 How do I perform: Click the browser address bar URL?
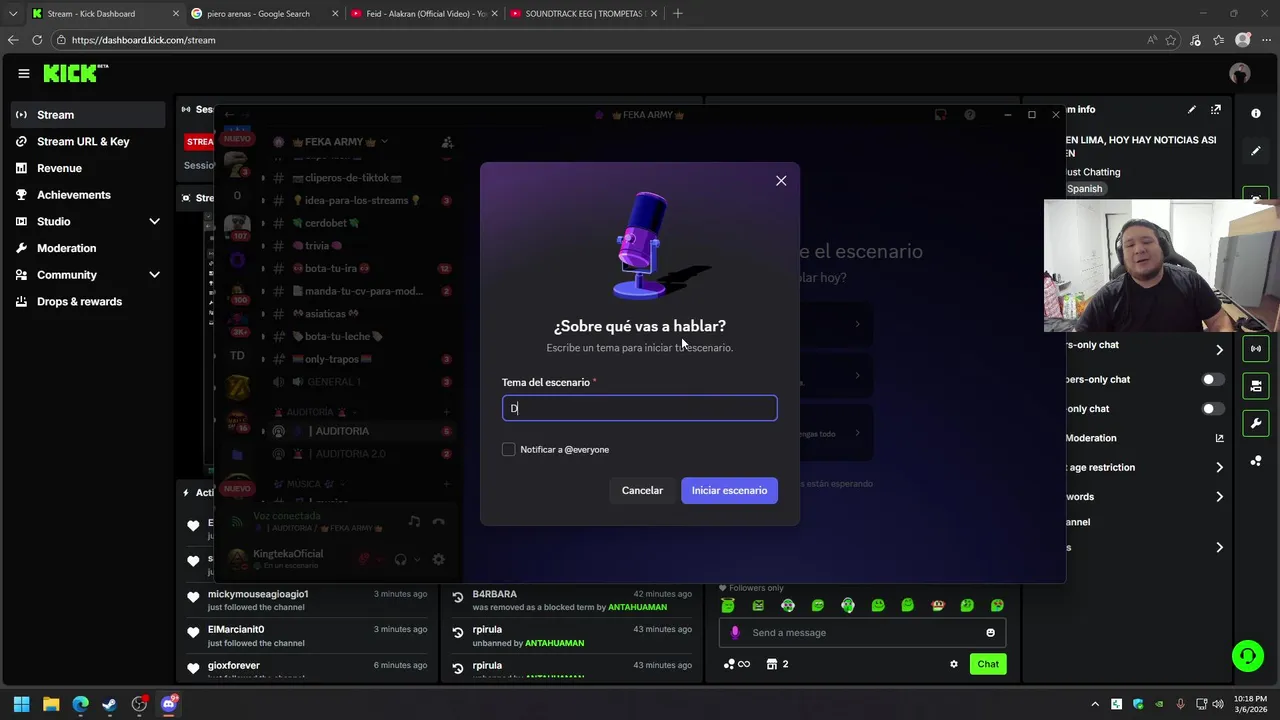pyautogui.click(x=143, y=40)
